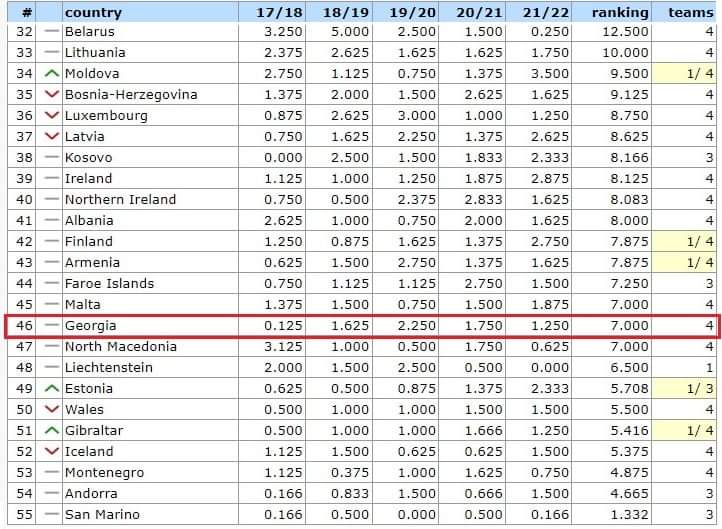
Task: Select the country name 'Gibraltar'
Action: [x=94, y=430]
